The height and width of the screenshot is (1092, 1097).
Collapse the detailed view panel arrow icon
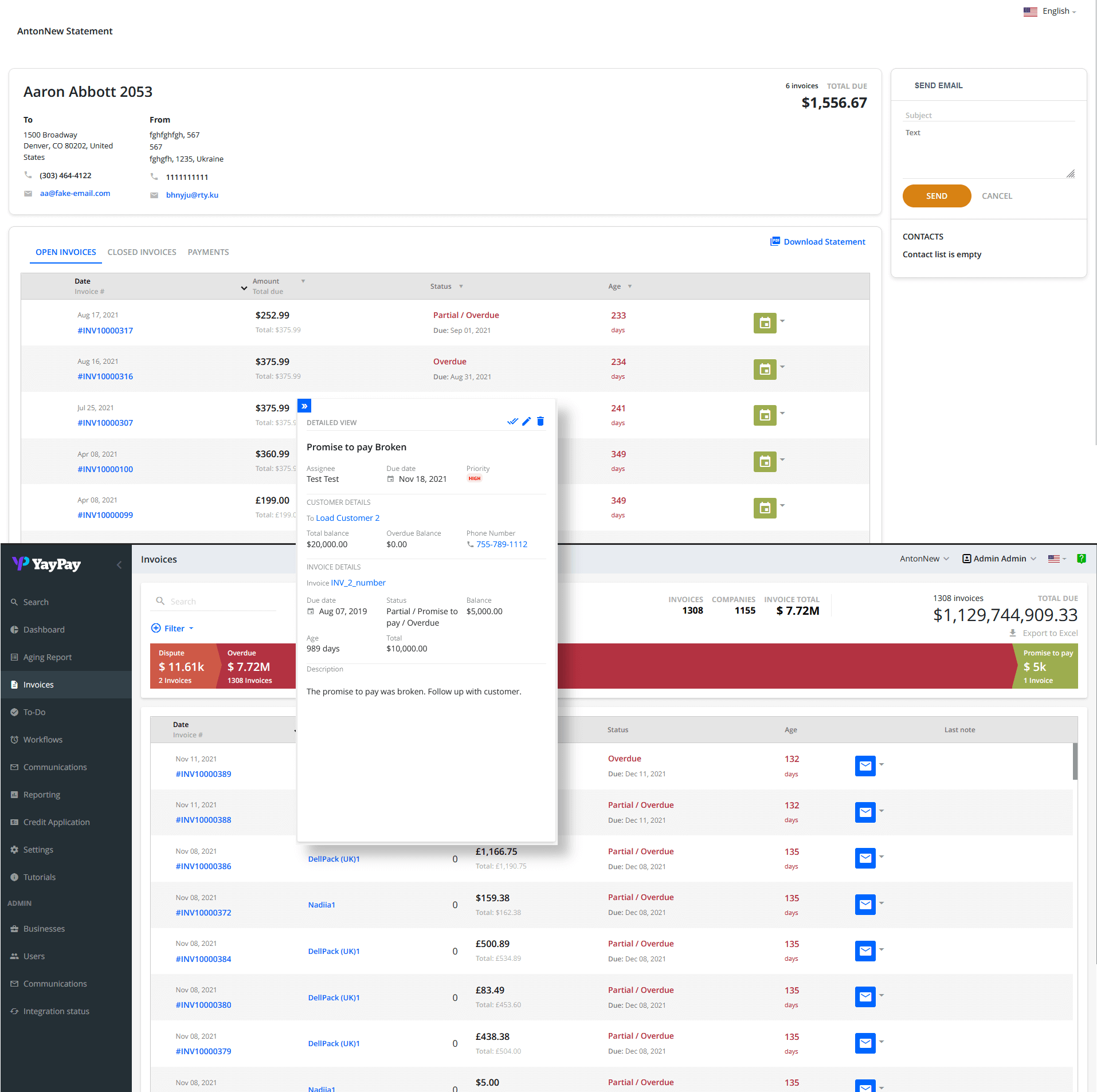304,406
